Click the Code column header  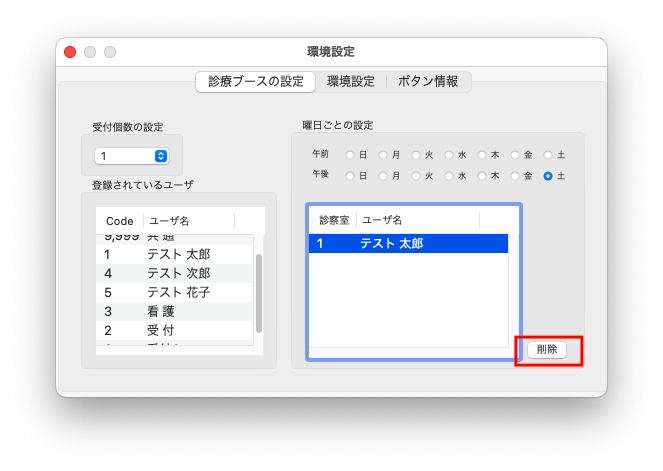119,221
